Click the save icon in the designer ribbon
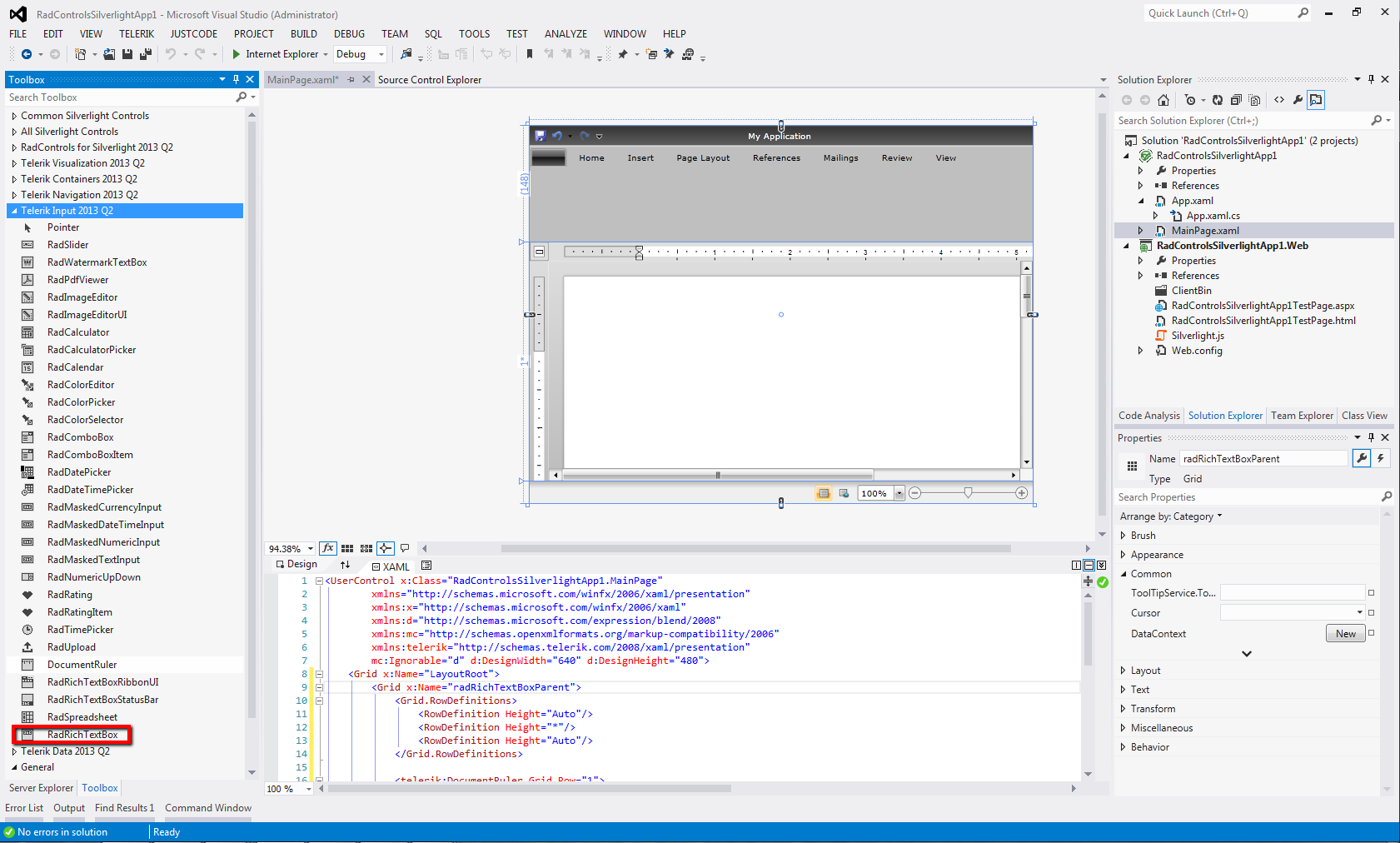This screenshot has height=843, width=1400. (540, 136)
